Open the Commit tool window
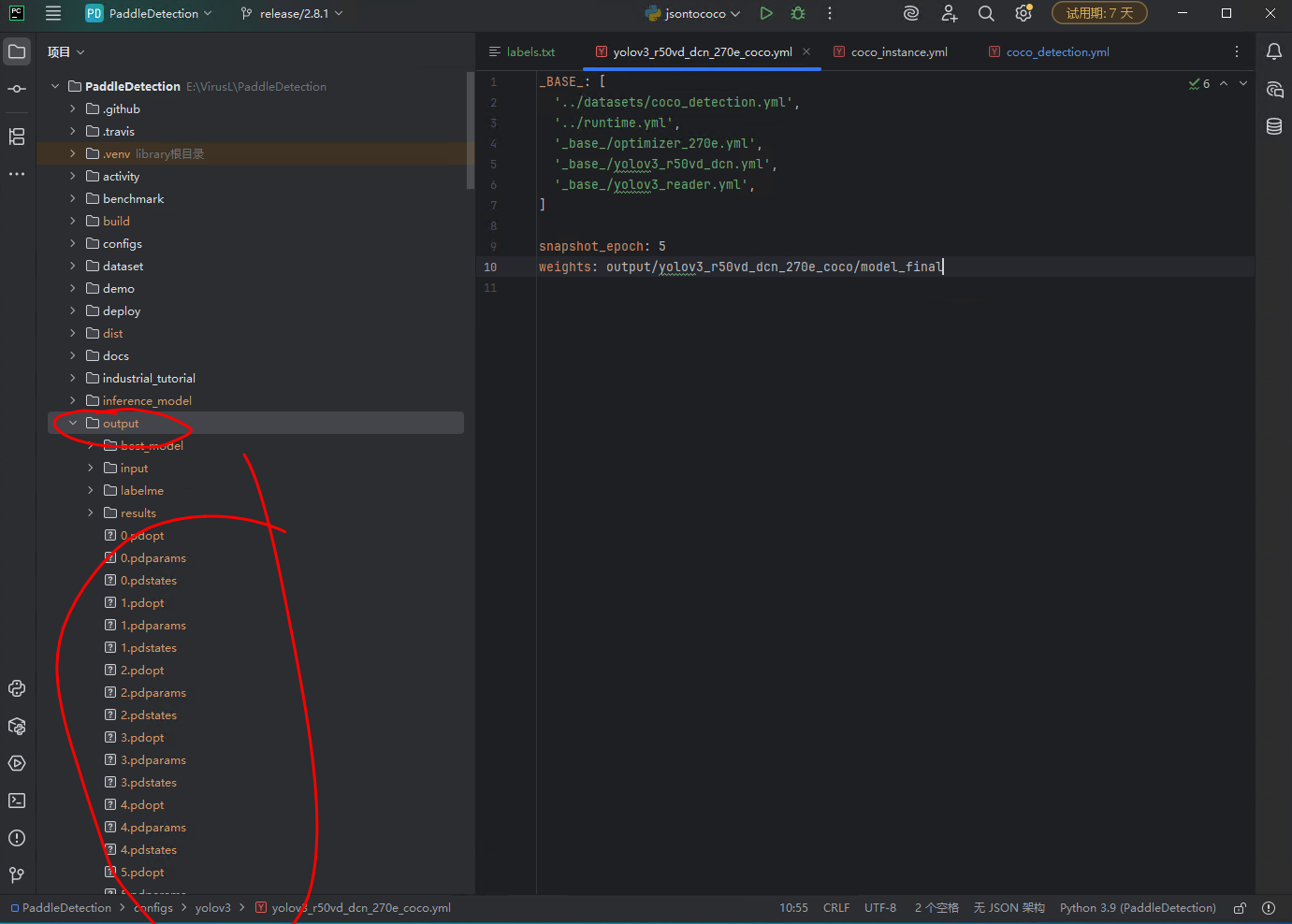Image resolution: width=1292 pixels, height=924 pixels. (x=17, y=89)
